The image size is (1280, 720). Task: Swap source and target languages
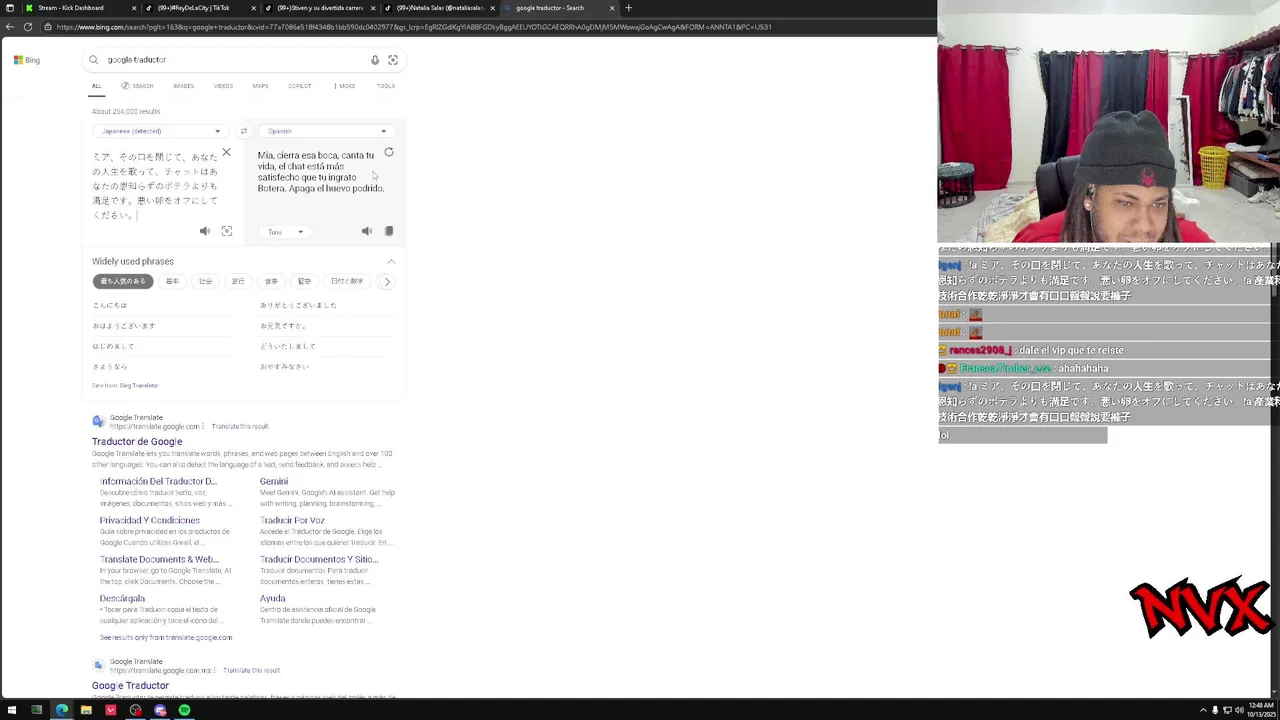point(243,131)
